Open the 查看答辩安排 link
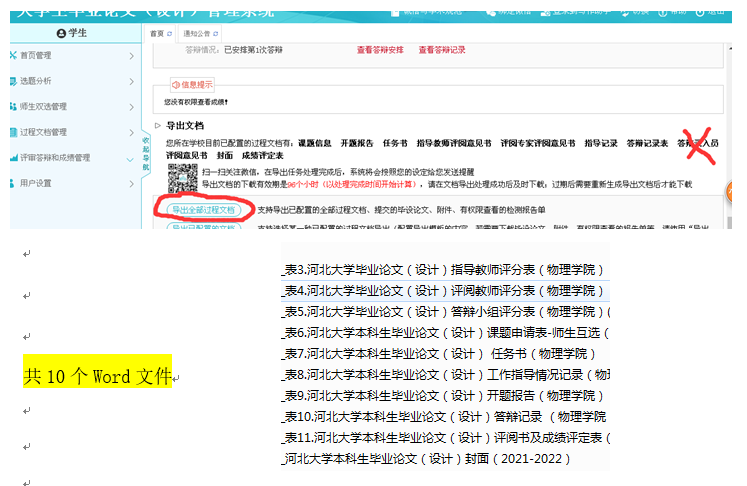 click(x=379, y=49)
